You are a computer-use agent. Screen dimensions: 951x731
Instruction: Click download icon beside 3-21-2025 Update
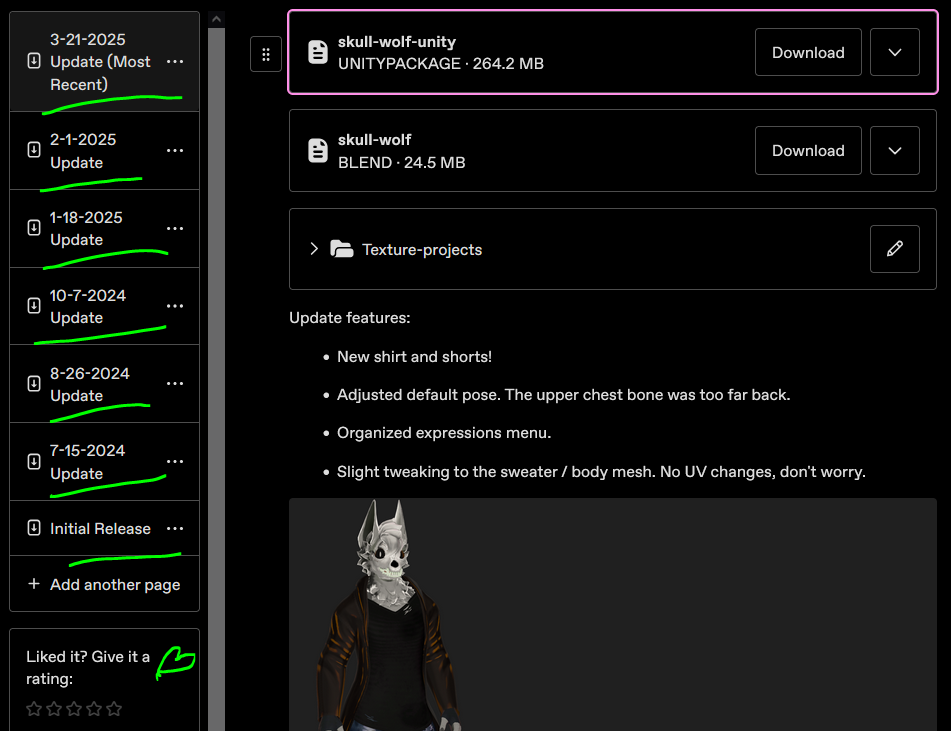[34, 61]
